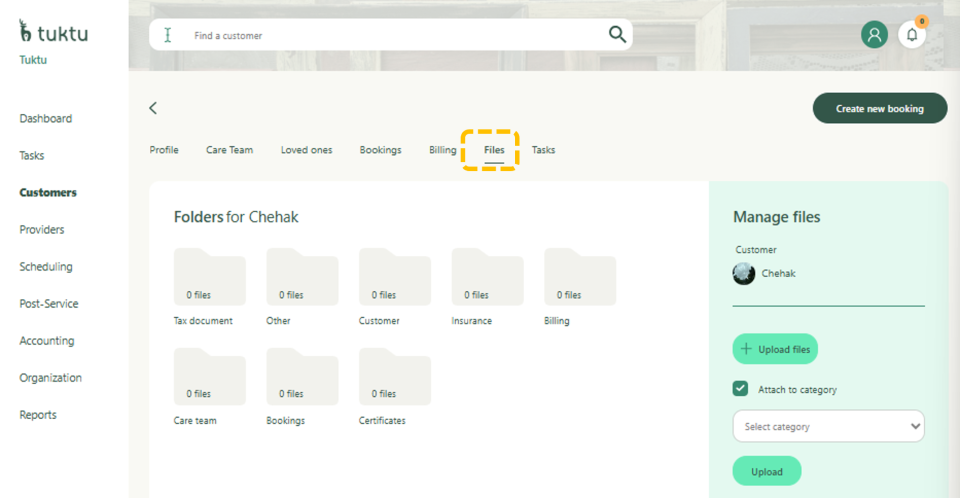Open the Care Team tab
Viewport: 960px width, 498px height.
[x=229, y=150]
